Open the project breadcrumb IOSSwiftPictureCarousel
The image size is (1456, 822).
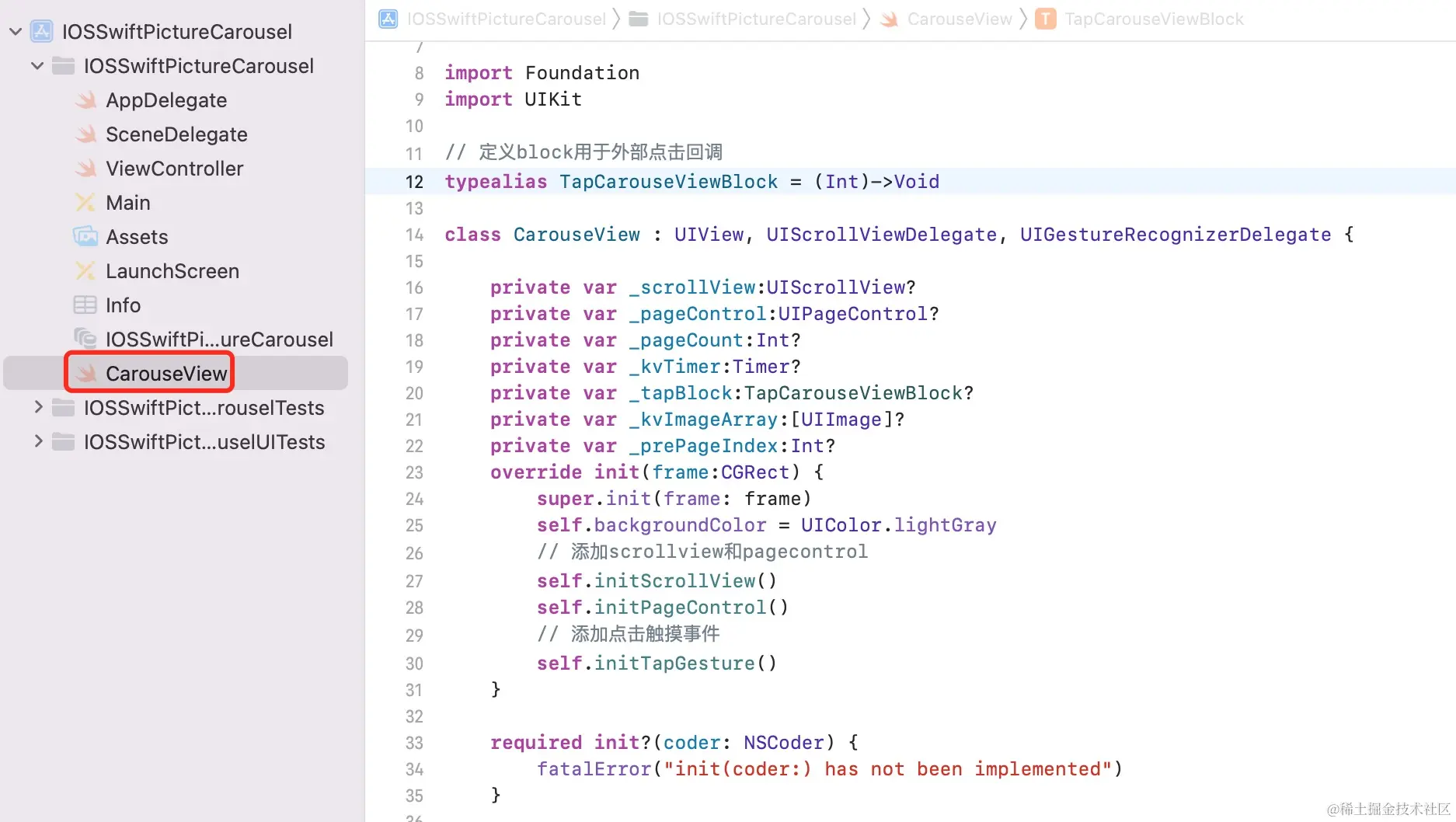(507, 19)
